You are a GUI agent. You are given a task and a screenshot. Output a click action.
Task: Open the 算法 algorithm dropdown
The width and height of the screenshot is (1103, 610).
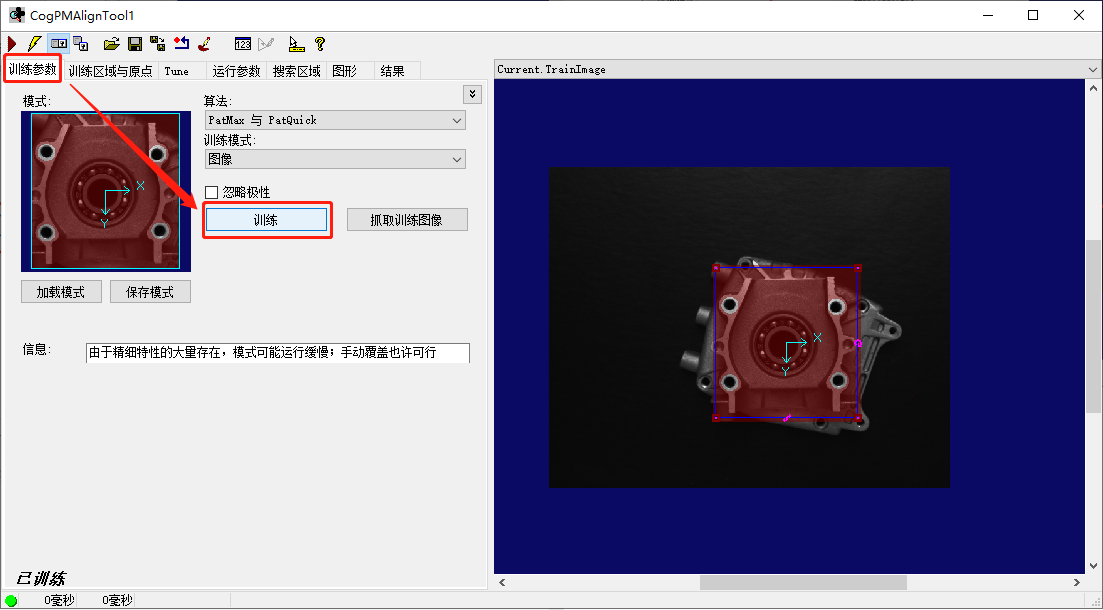coord(335,119)
